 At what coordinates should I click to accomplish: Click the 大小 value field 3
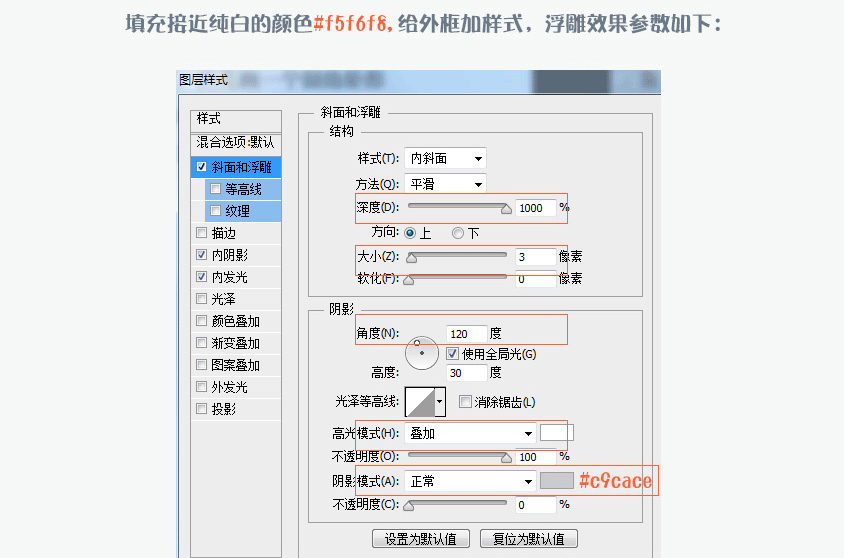click(x=535, y=257)
